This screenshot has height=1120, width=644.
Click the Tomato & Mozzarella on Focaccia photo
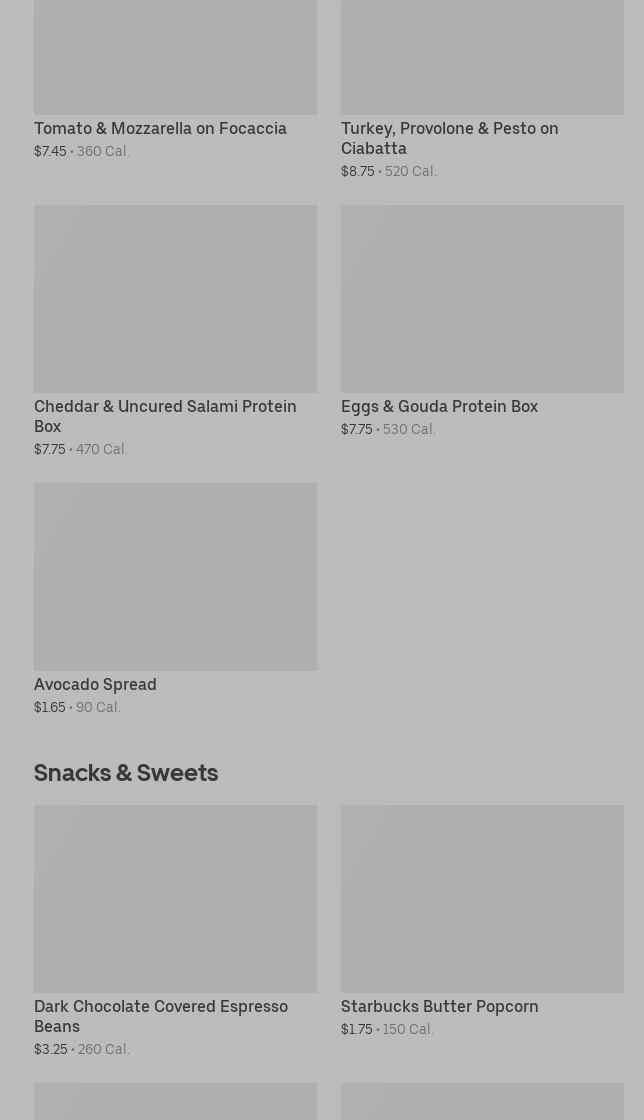pyautogui.click(x=175, y=57)
